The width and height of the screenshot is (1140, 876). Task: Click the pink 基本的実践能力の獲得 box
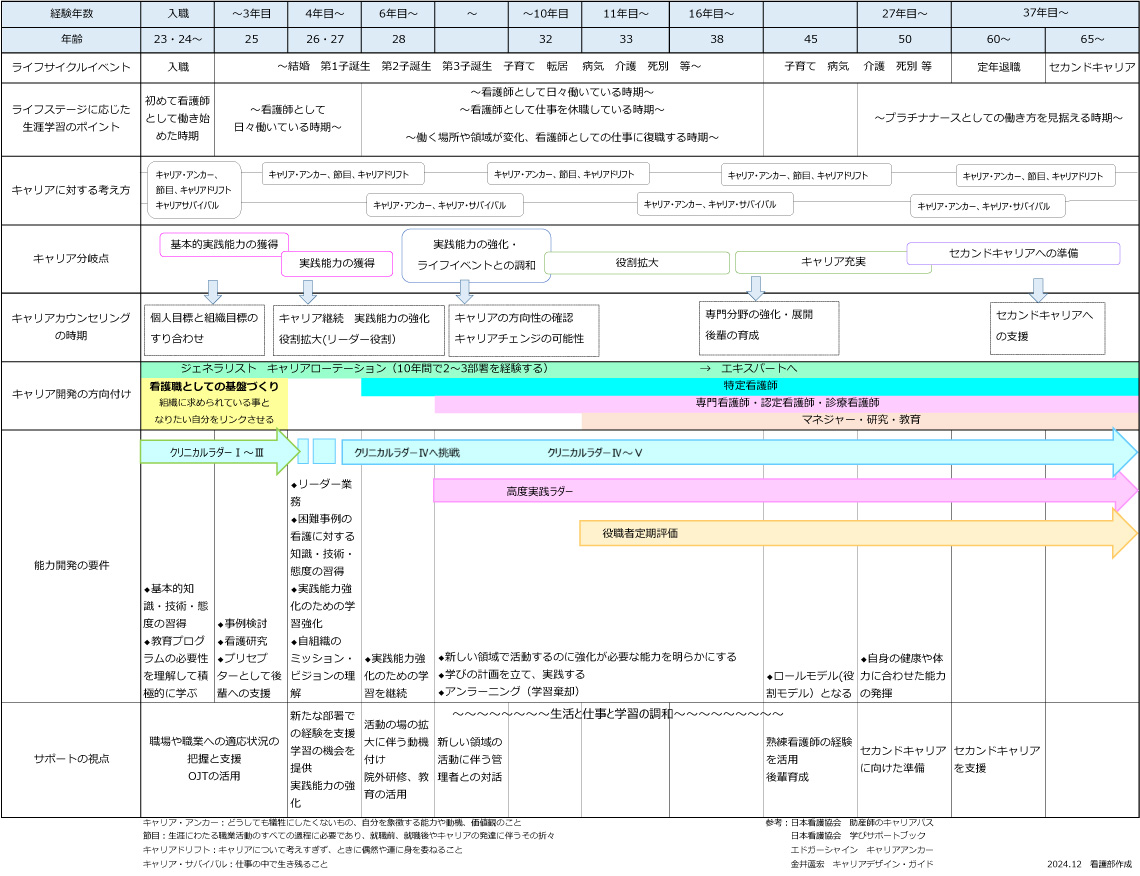pyautogui.click(x=224, y=244)
